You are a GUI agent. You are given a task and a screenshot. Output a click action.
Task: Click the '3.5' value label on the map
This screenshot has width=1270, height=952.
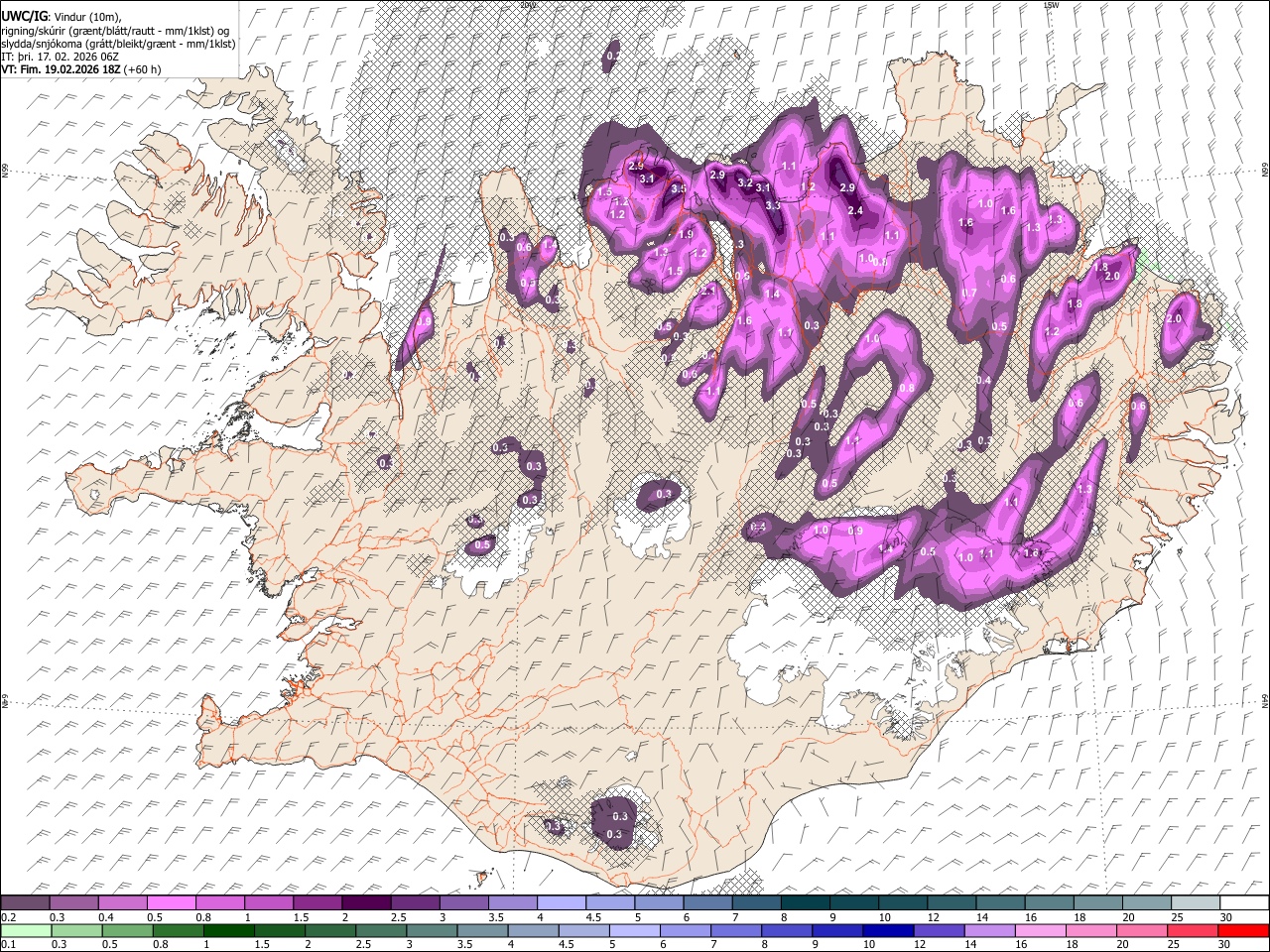(x=680, y=188)
